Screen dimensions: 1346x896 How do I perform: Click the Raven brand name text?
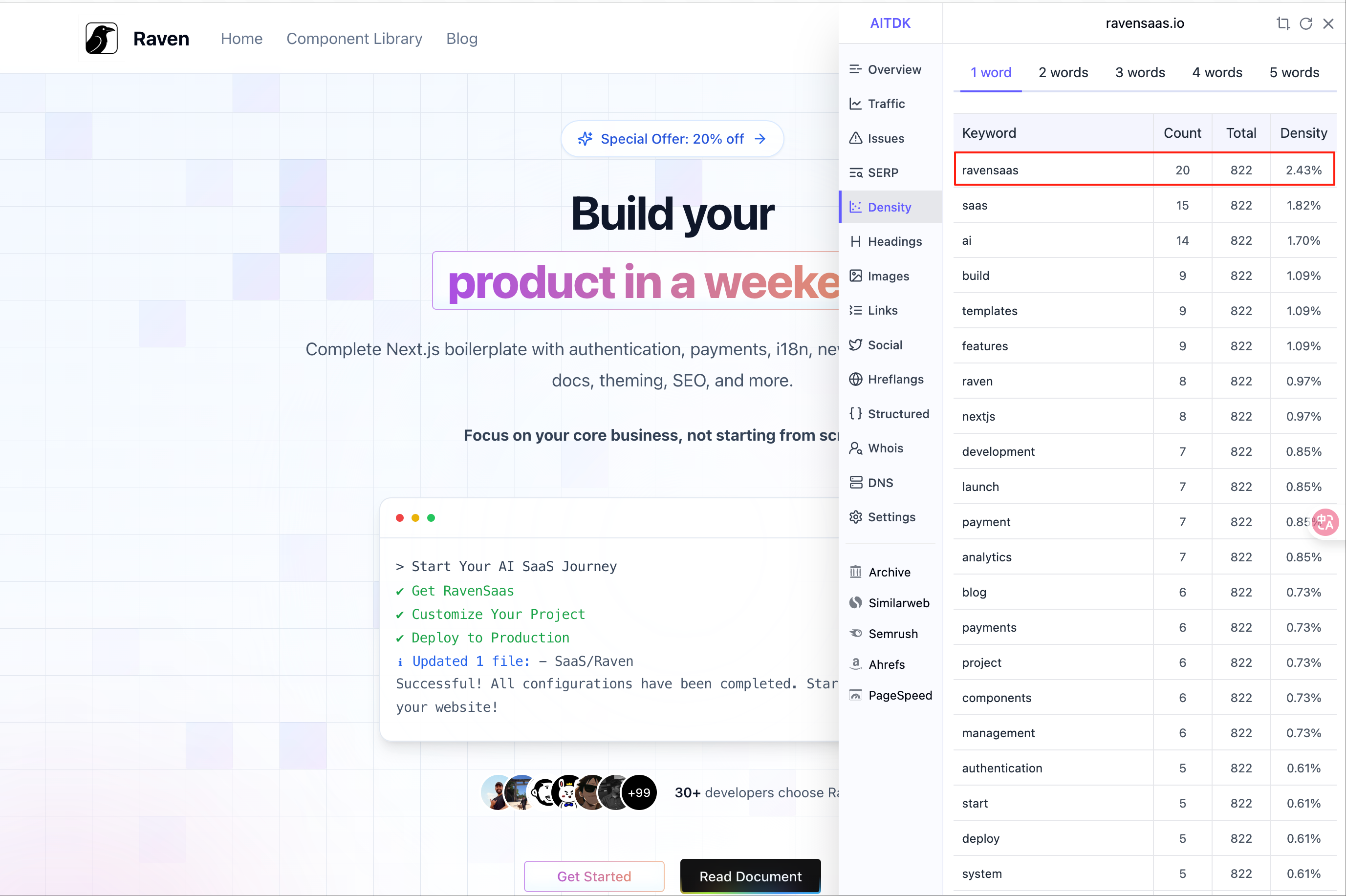point(161,38)
